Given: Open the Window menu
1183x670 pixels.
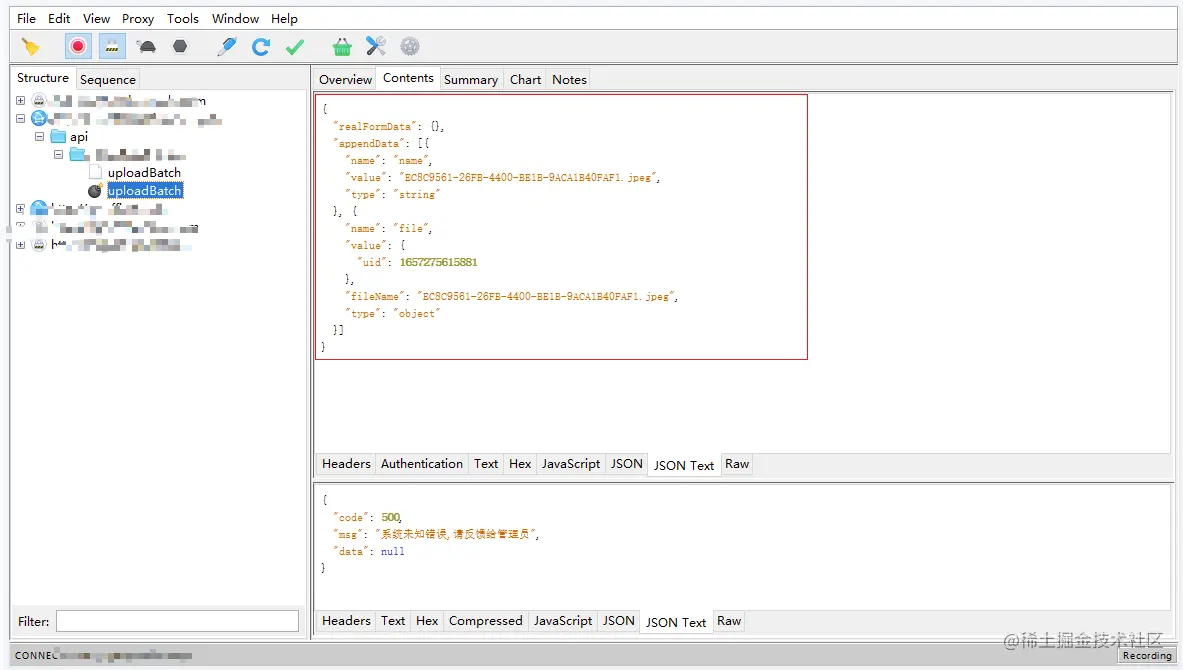Looking at the screenshot, I should tap(235, 18).
